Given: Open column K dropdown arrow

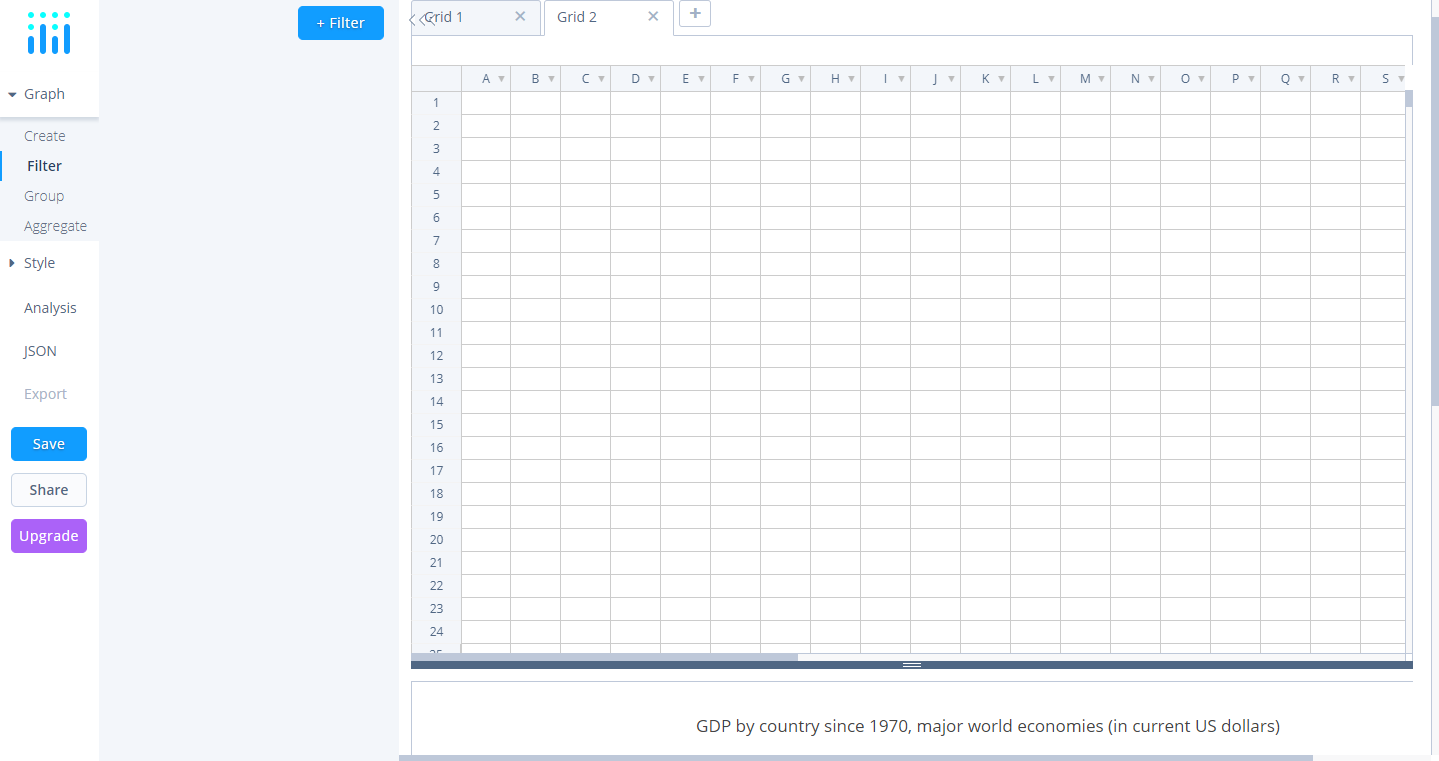Looking at the screenshot, I should (x=1001, y=79).
